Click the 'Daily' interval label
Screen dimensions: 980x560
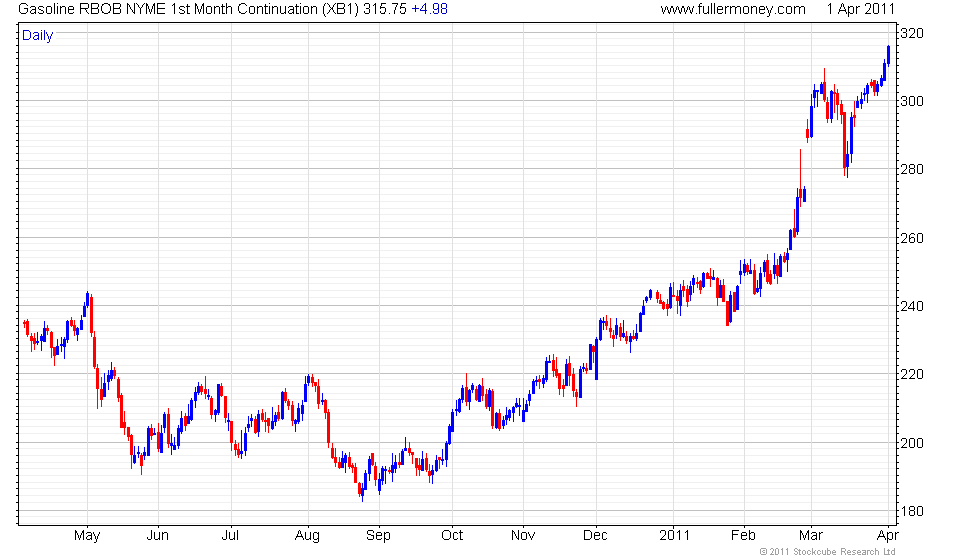38,36
